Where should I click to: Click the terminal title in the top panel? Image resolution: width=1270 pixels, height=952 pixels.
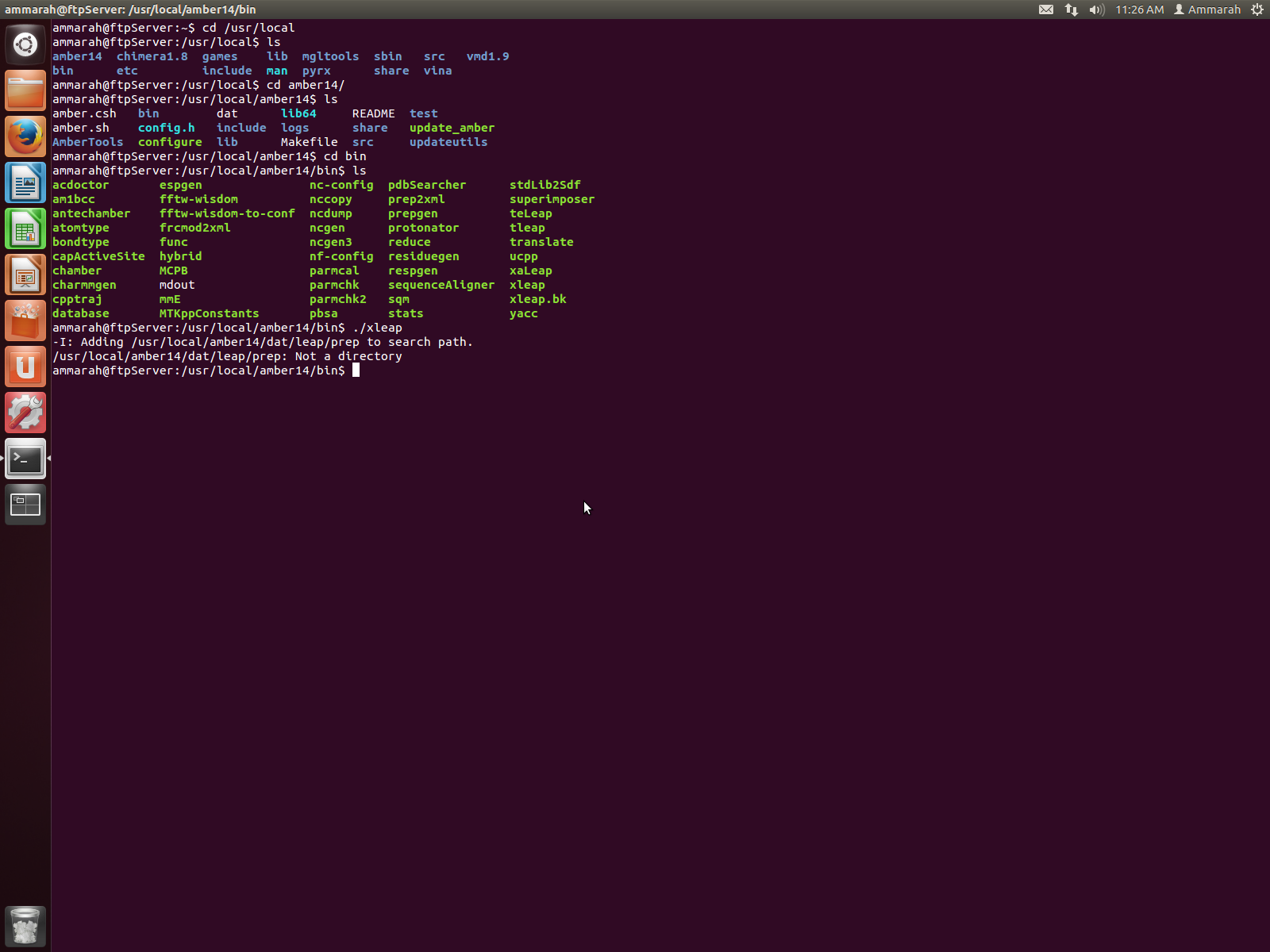pyautogui.click(x=130, y=10)
